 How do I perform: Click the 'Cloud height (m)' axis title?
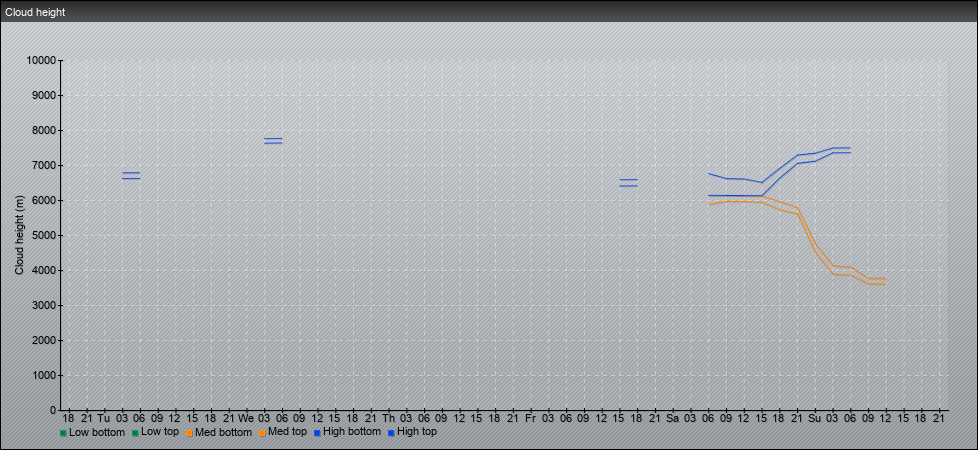click(x=20, y=235)
